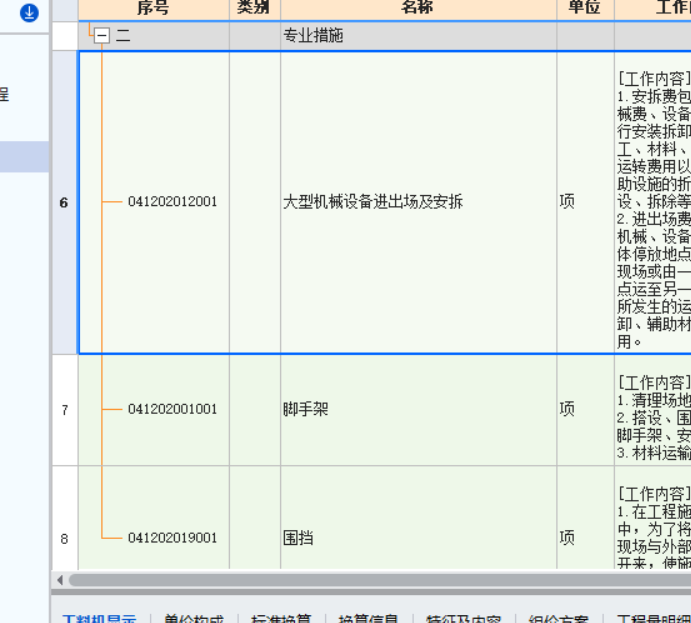Screen dimensions: 691x623
Task: Click the 类别 cell in 脚手架 row
Action: click(255, 410)
